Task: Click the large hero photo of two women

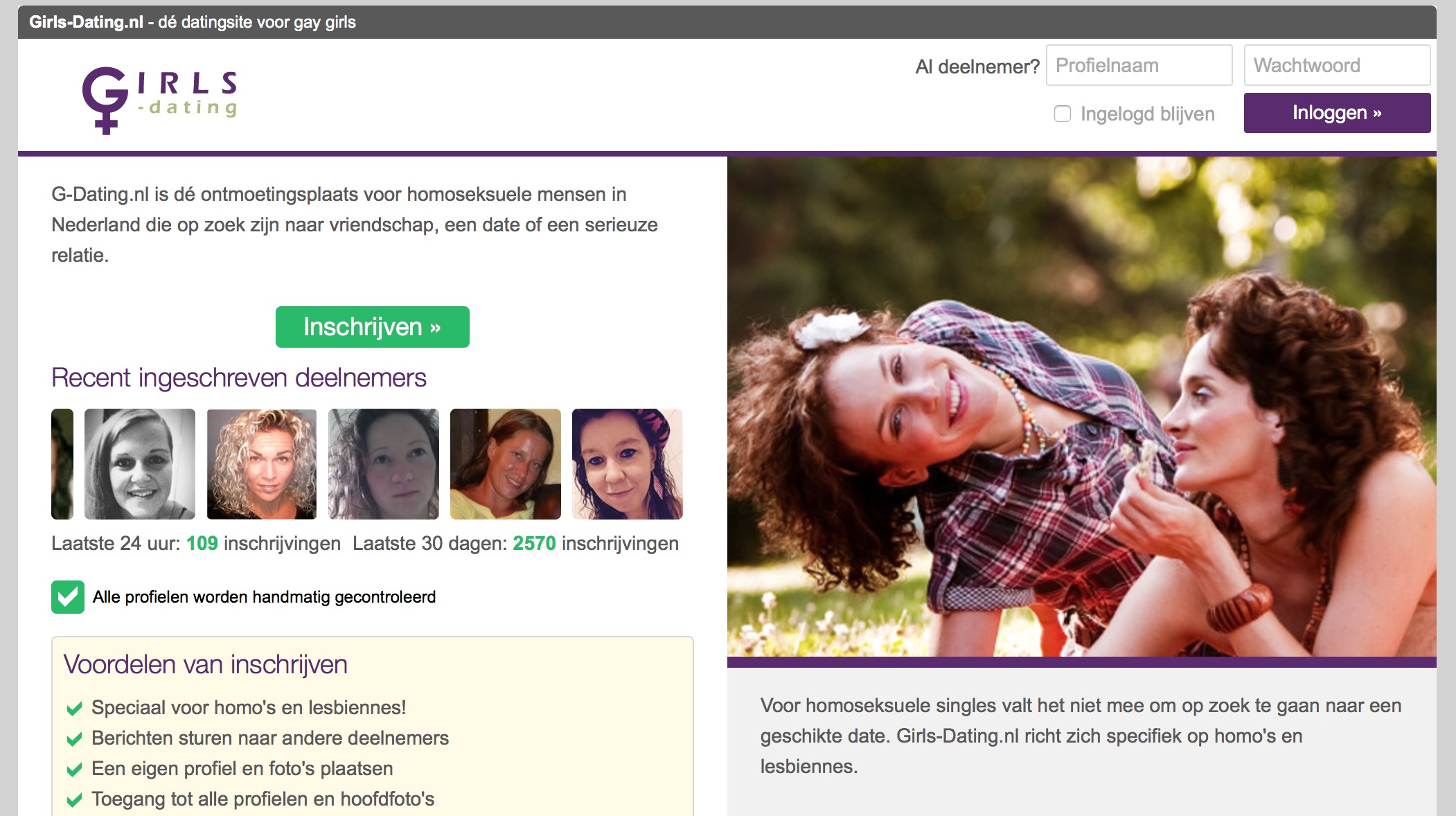Action: 1082,407
